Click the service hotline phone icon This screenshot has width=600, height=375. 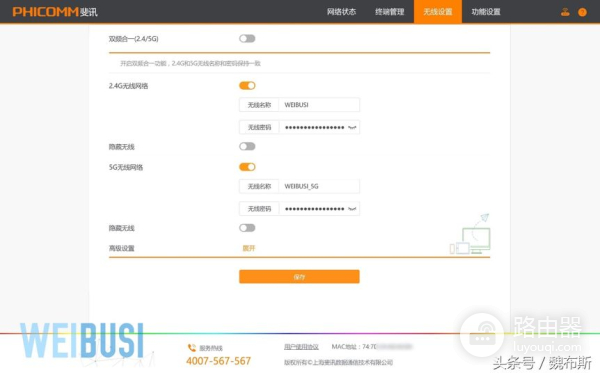point(192,348)
